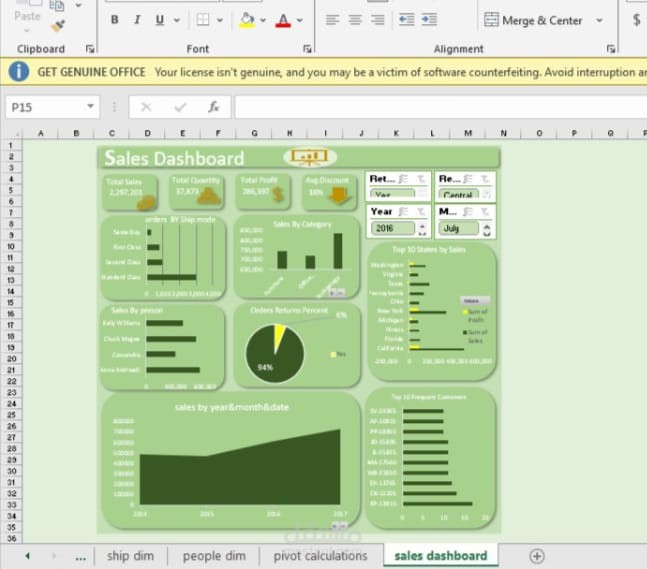Open the underline style dropdown arrow
The image size is (647, 569).
177,20
